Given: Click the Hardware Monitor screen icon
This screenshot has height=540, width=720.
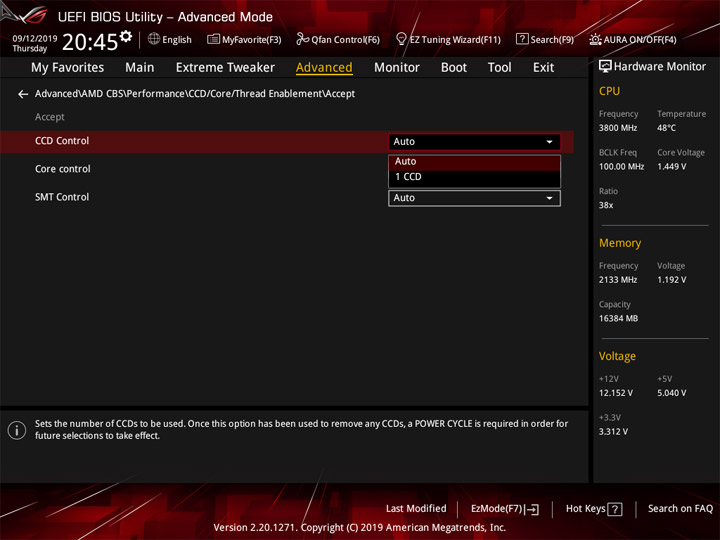Looking at the screenshot, I should coord(605,67).
